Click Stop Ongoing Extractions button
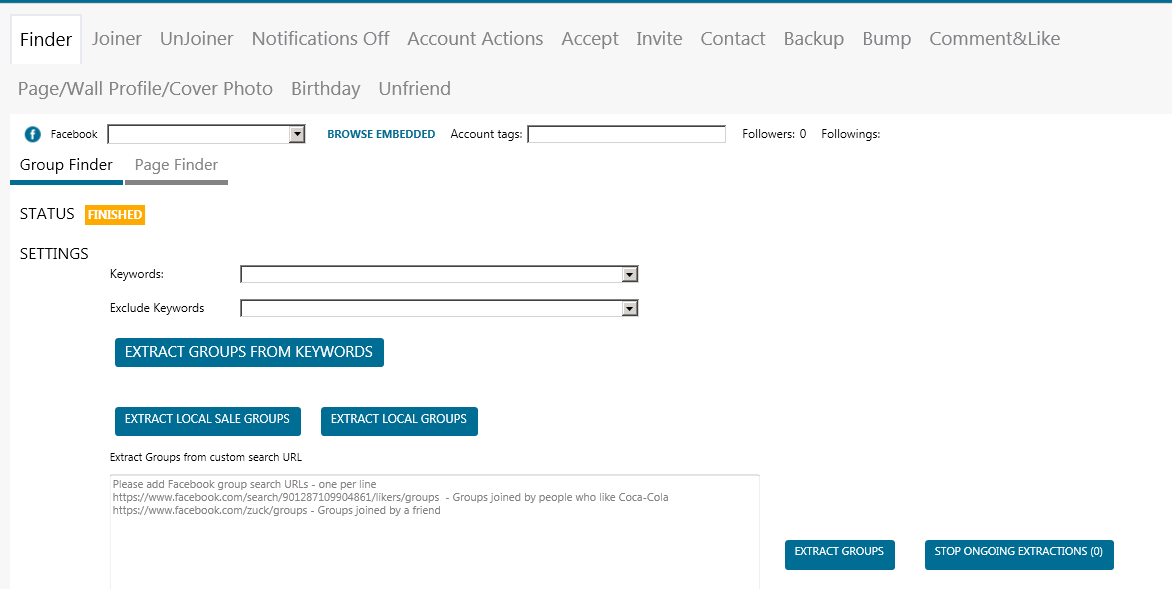 pyautogui.click(x=1019, y=555)
